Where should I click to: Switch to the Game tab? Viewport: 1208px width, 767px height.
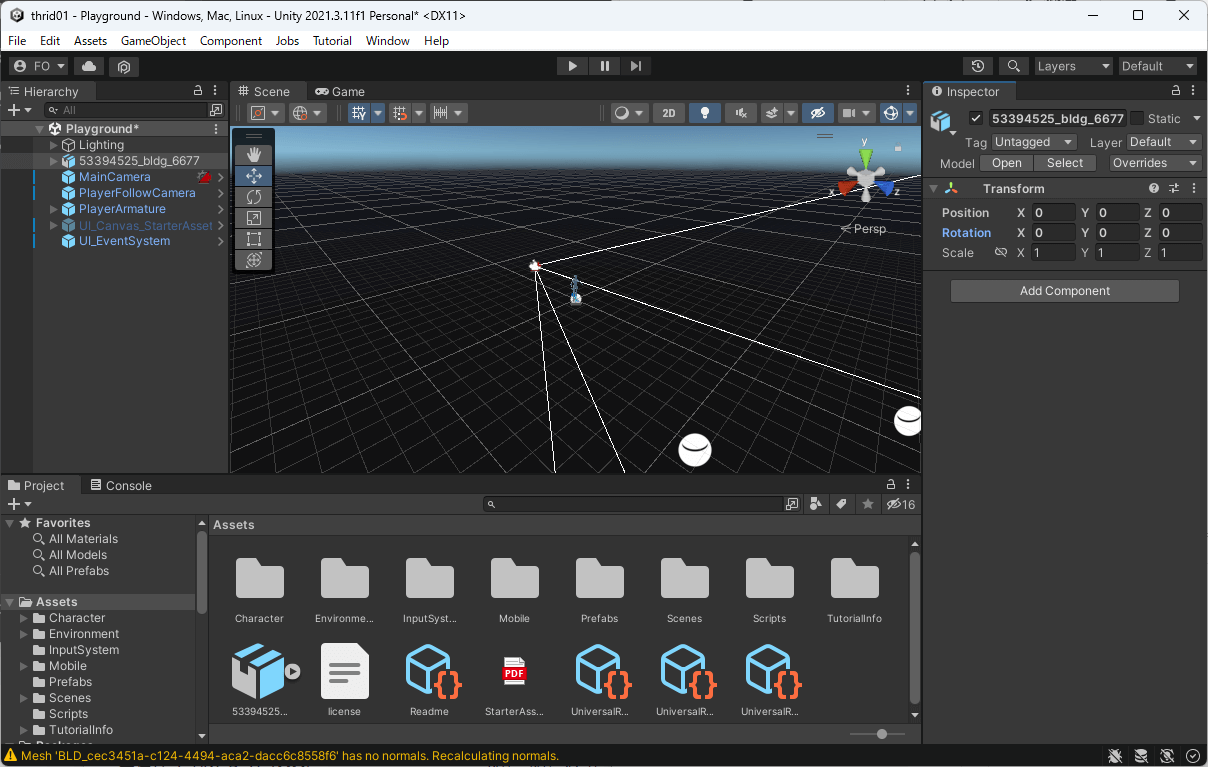coord(340,91)
